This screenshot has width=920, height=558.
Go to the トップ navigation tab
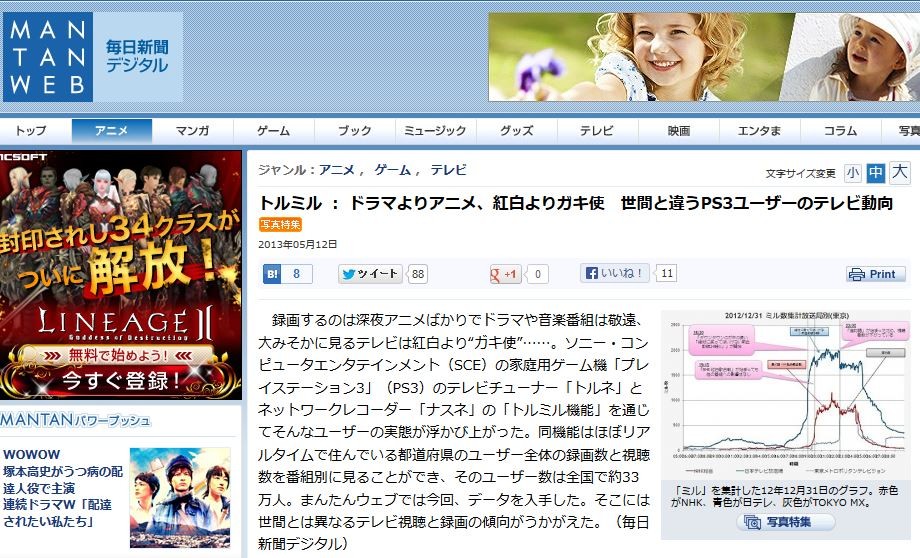coord(31,131)
